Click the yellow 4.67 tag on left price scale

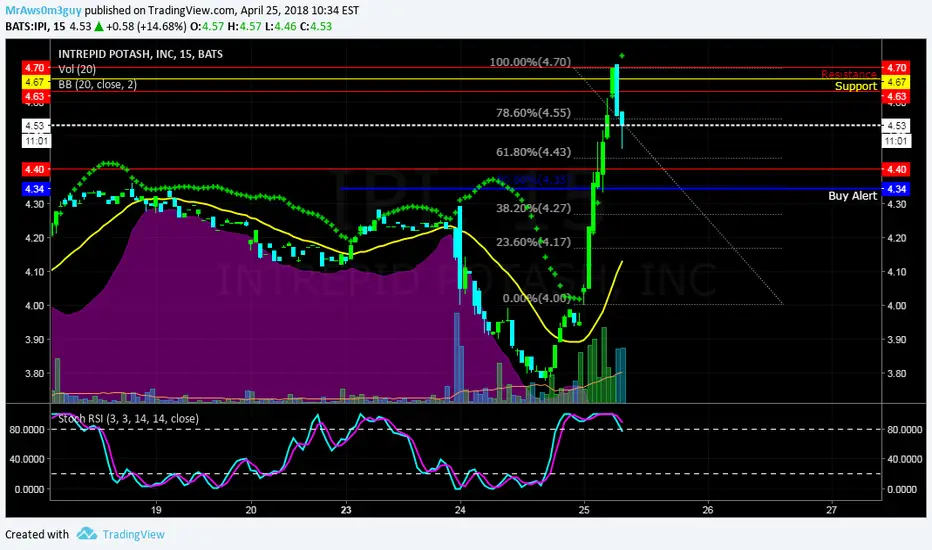[35, 82]
